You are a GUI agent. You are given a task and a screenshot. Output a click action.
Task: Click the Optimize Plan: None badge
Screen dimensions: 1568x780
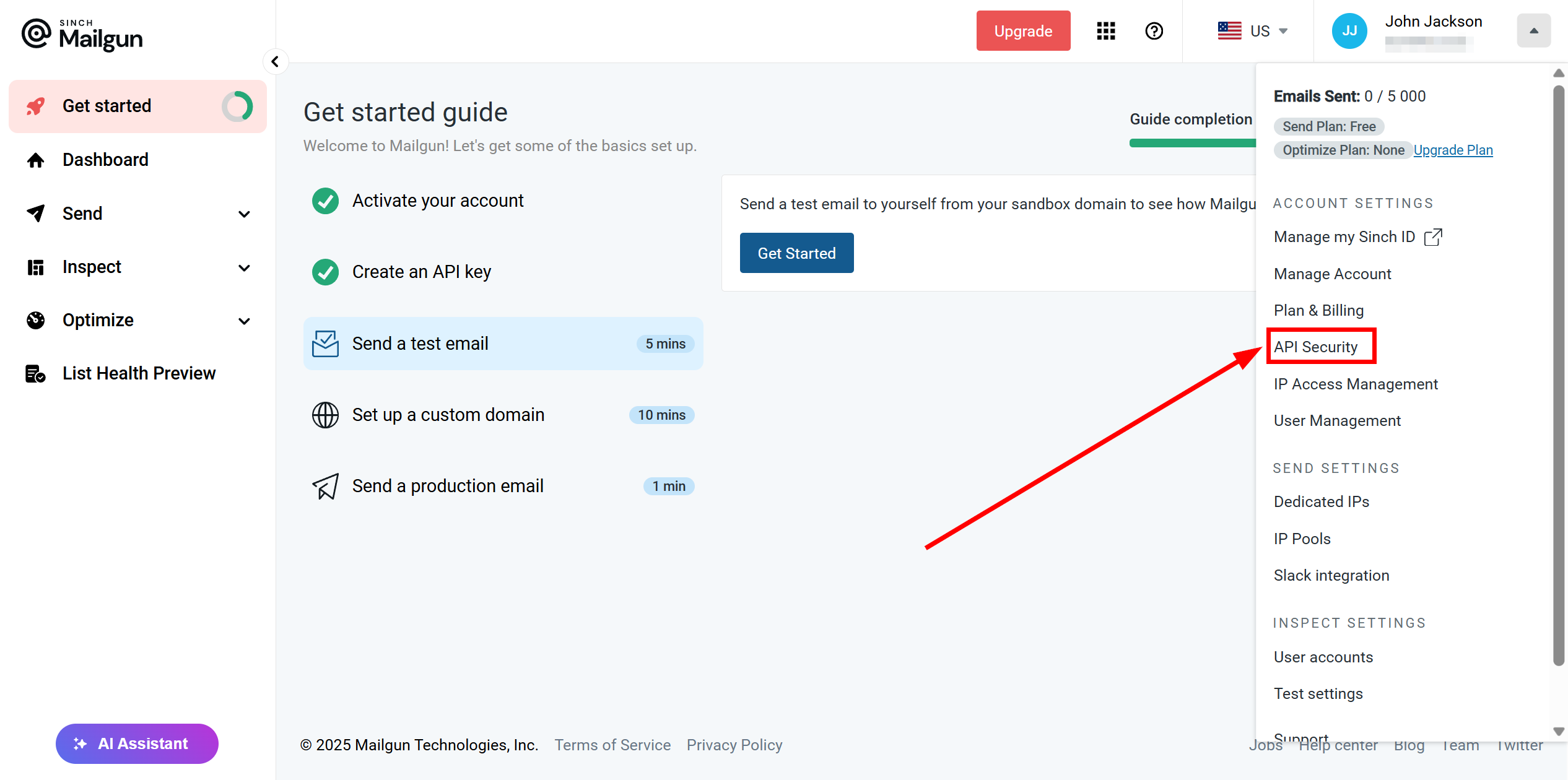click(x=1343, y=150)
